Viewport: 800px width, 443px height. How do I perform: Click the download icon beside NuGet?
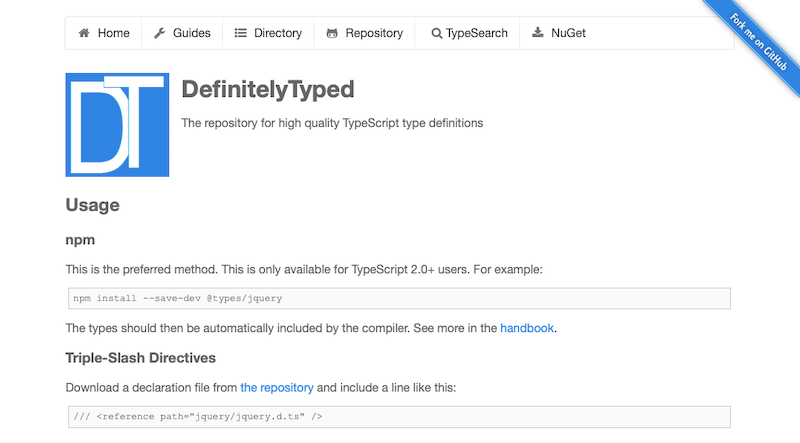click(x=538, y=33)
